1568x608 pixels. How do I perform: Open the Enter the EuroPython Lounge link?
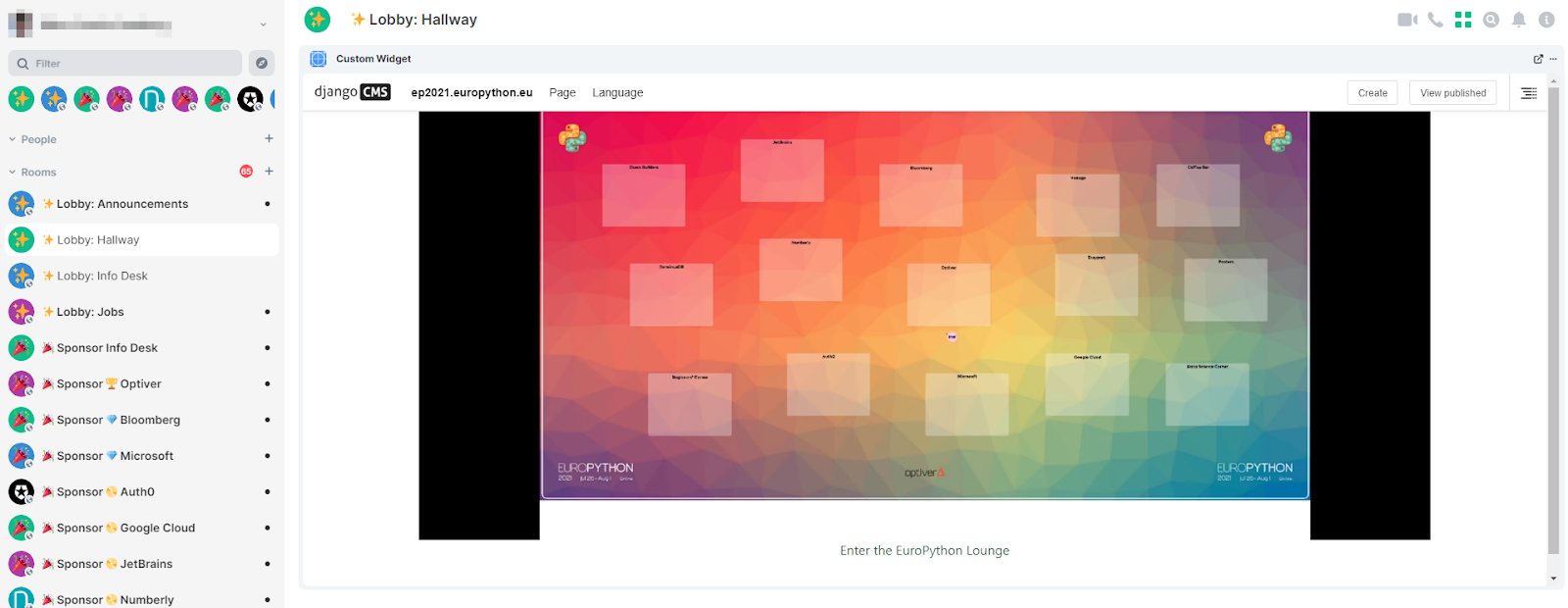point(924,551)
